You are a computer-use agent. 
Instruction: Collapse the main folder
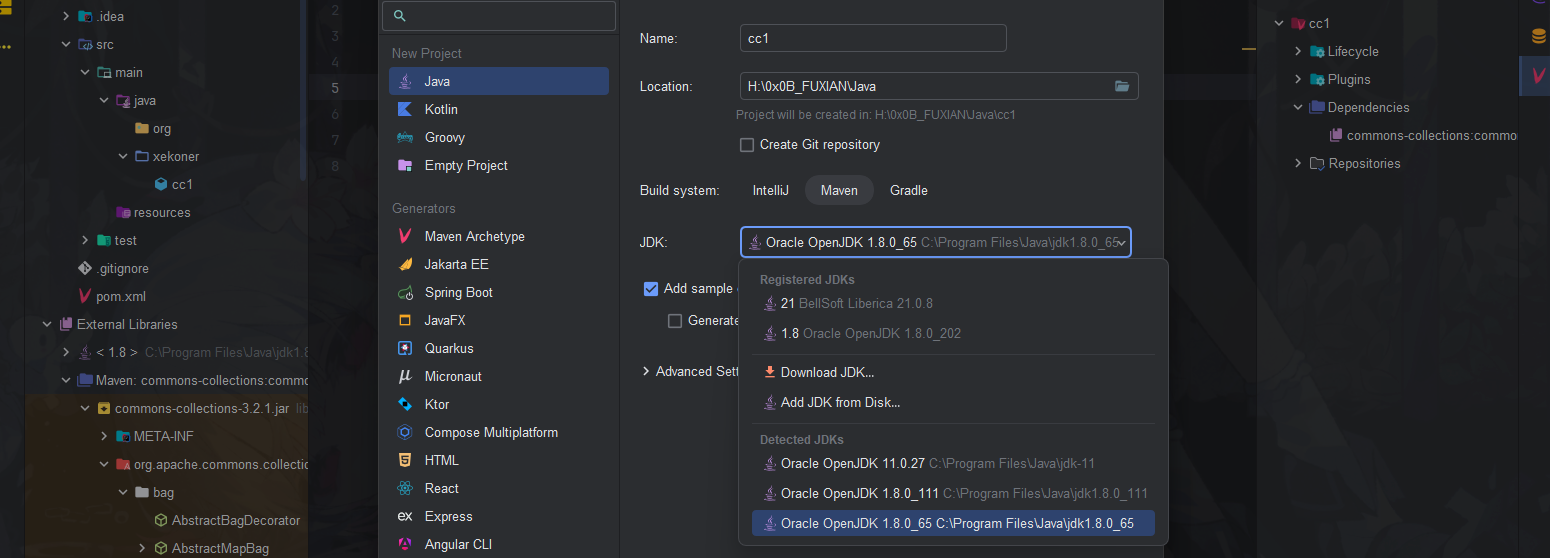point(85,73)
